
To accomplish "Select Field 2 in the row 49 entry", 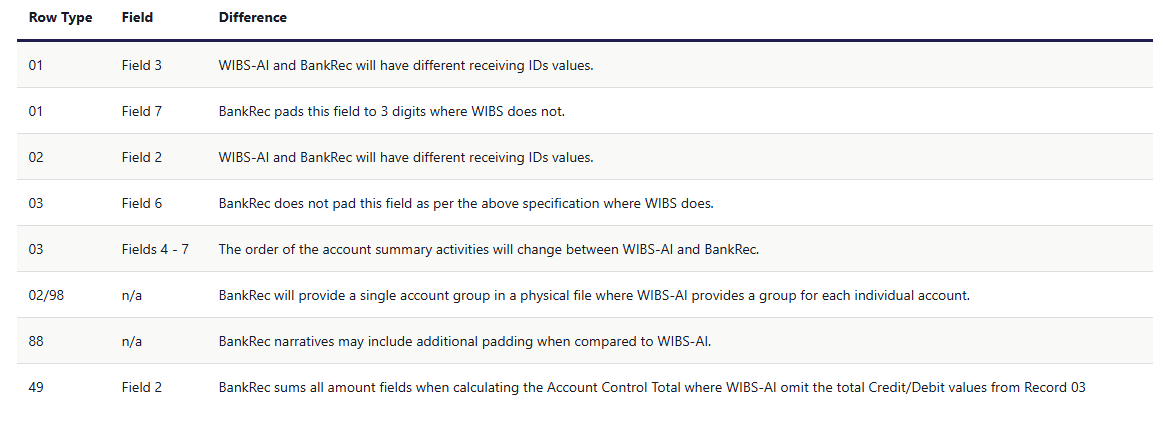I will tap(141, 387).
